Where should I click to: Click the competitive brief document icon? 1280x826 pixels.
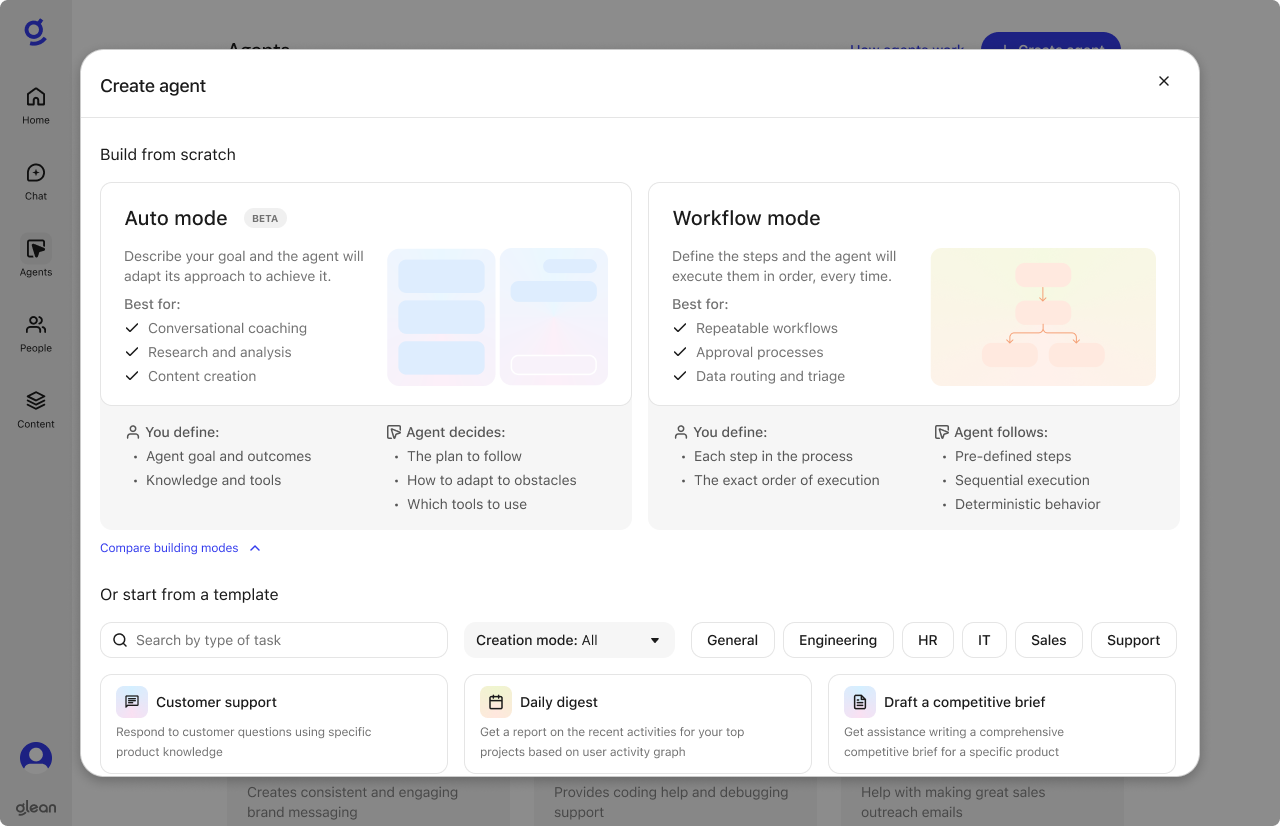point(859,702)
